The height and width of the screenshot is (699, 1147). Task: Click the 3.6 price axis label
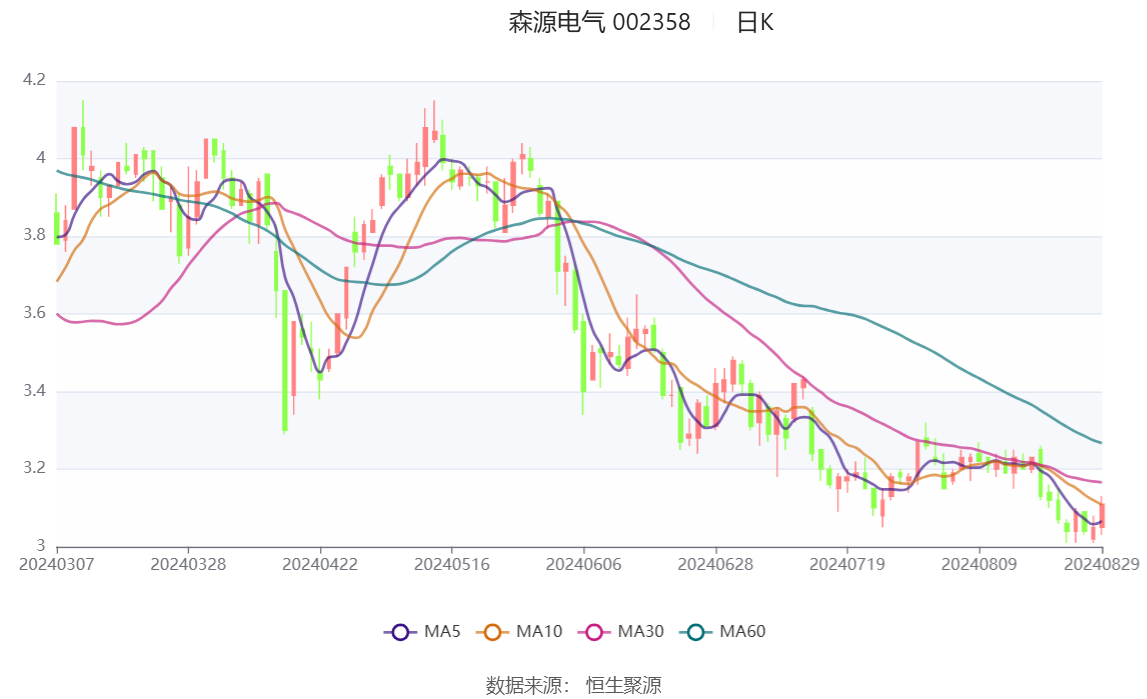point(34,313)
